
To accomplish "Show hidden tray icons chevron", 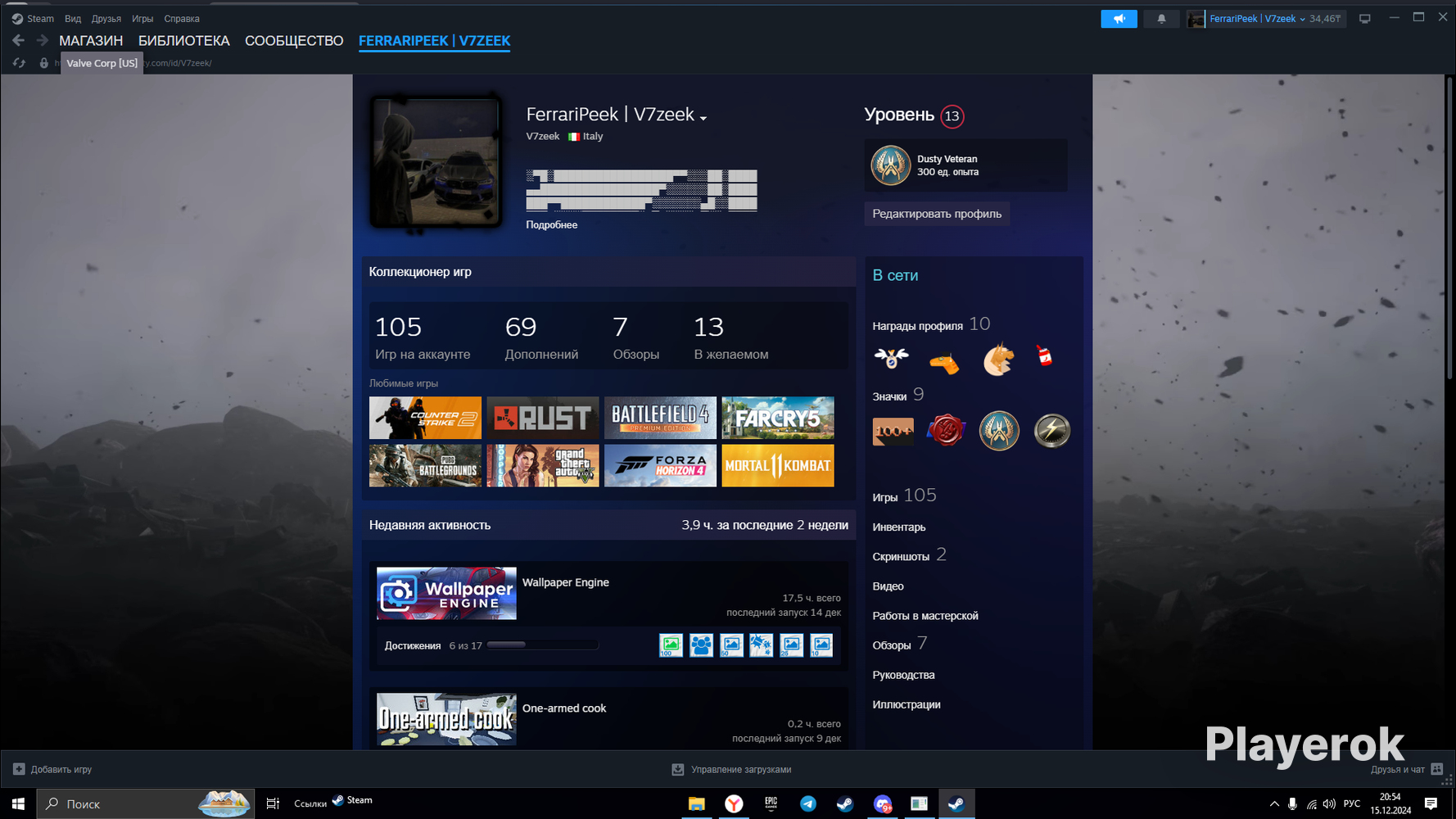I will pyautogui.click(x=1273, y=803).
